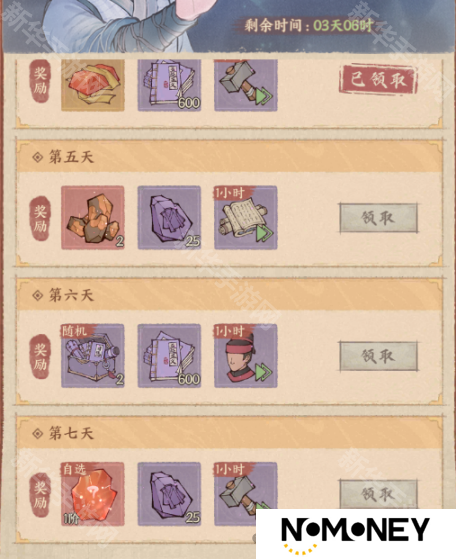Tap the Day Six purple books reward showing 600

[x=169, y=356]
